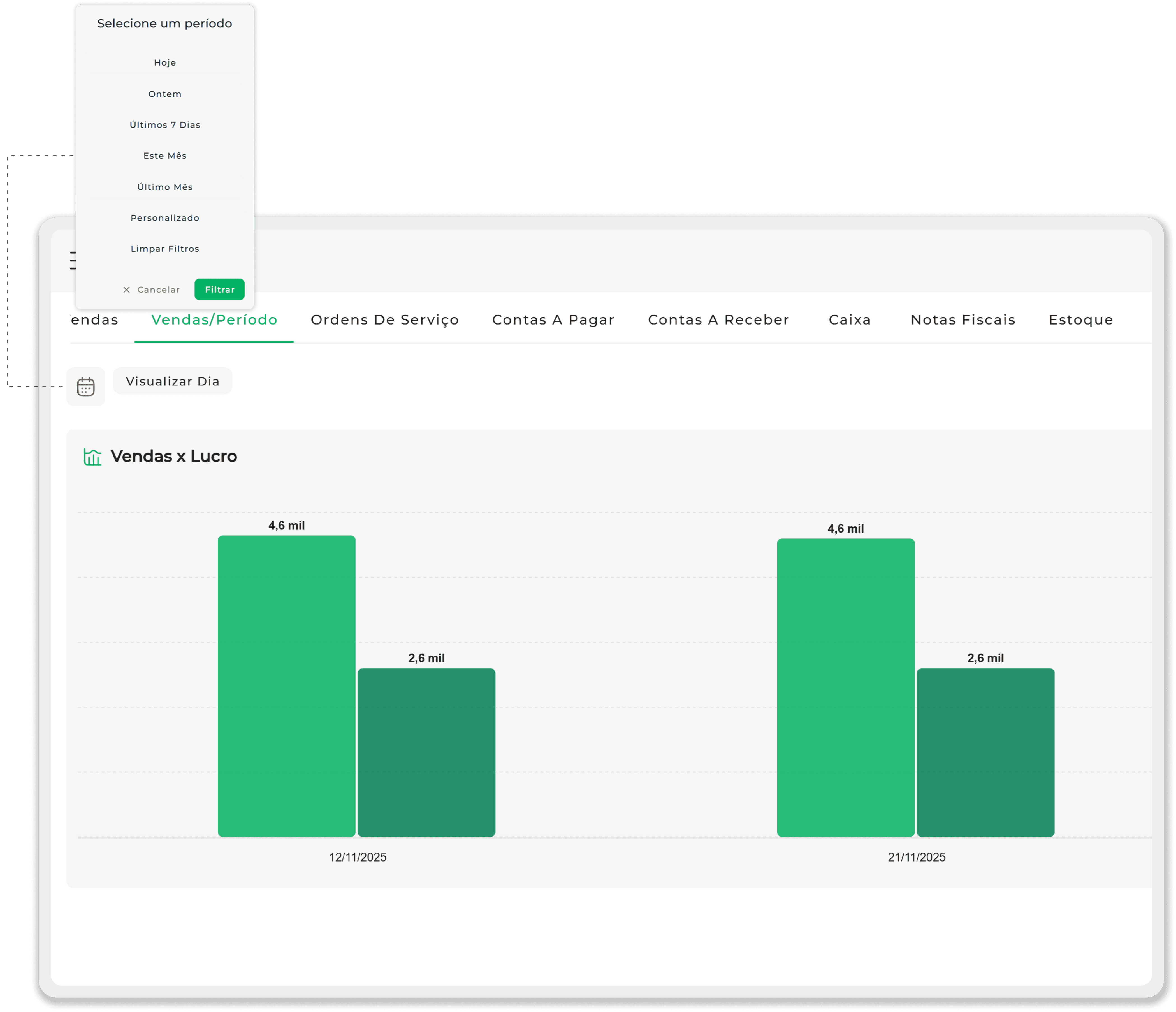The height and width of the screenshot is (1012, 1176).
Task: Click Limpar Filtros to clear filters
Action: (x=164, y=249)
